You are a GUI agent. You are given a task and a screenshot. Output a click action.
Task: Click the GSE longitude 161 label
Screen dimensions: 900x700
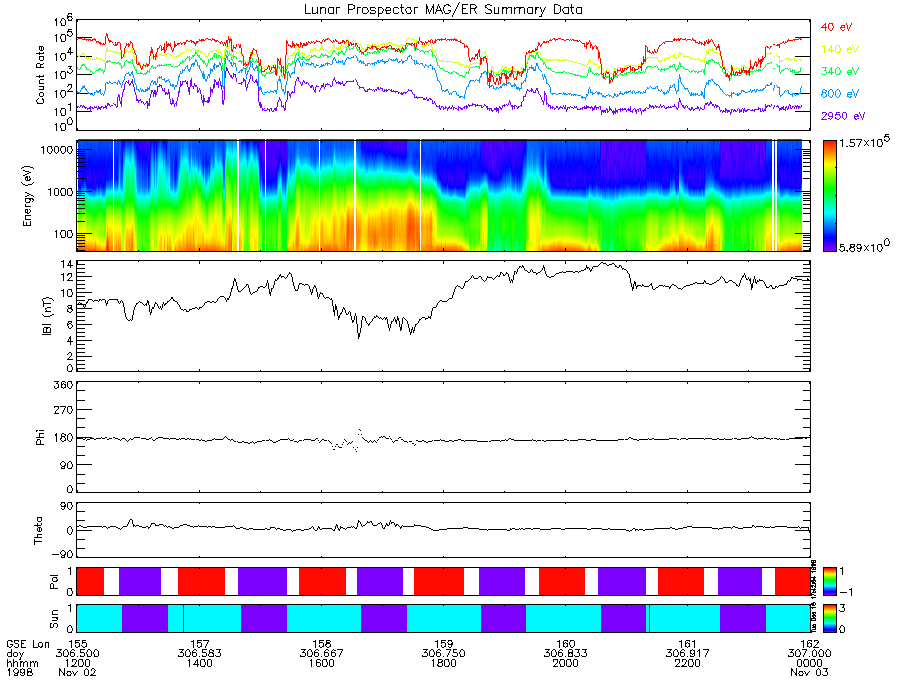click(688, 644)
